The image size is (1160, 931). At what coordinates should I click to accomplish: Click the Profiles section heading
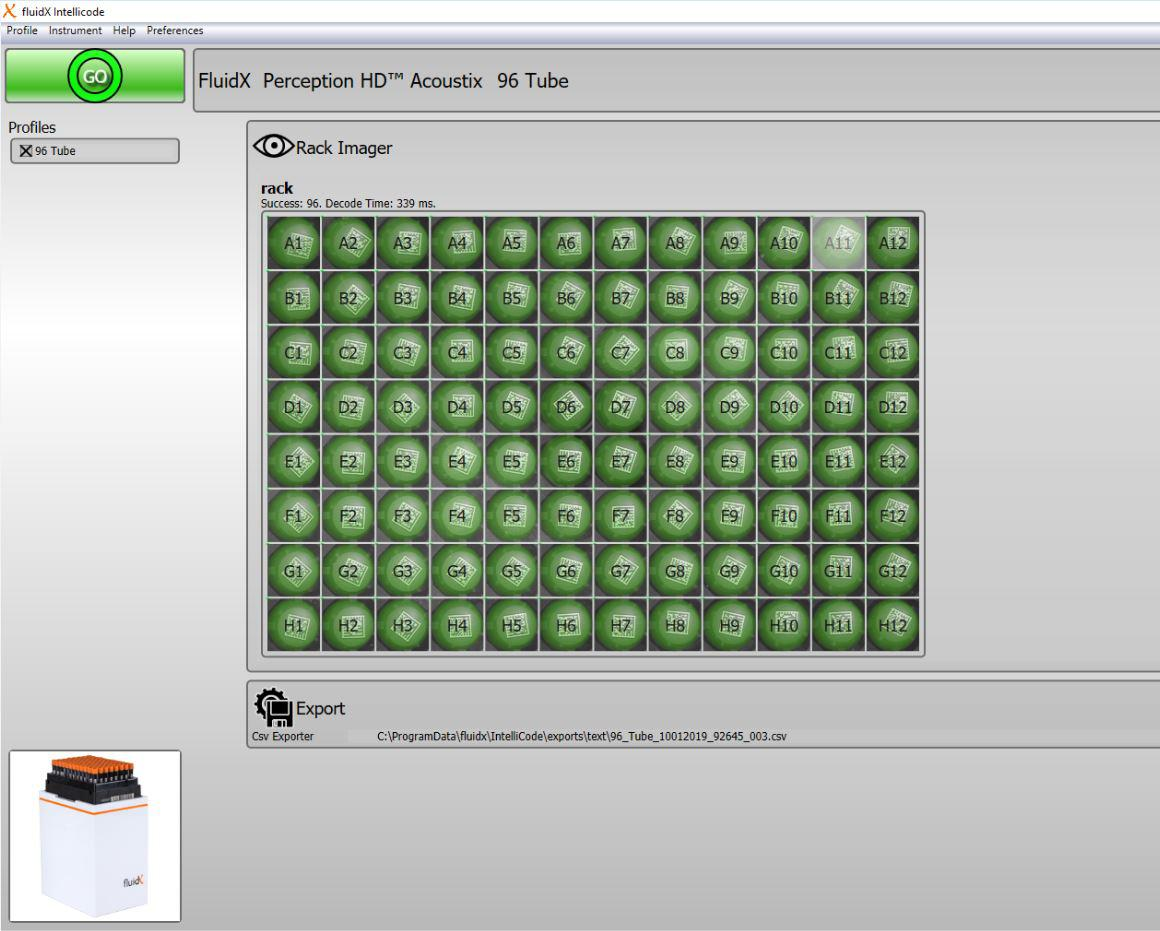(32, 127)
